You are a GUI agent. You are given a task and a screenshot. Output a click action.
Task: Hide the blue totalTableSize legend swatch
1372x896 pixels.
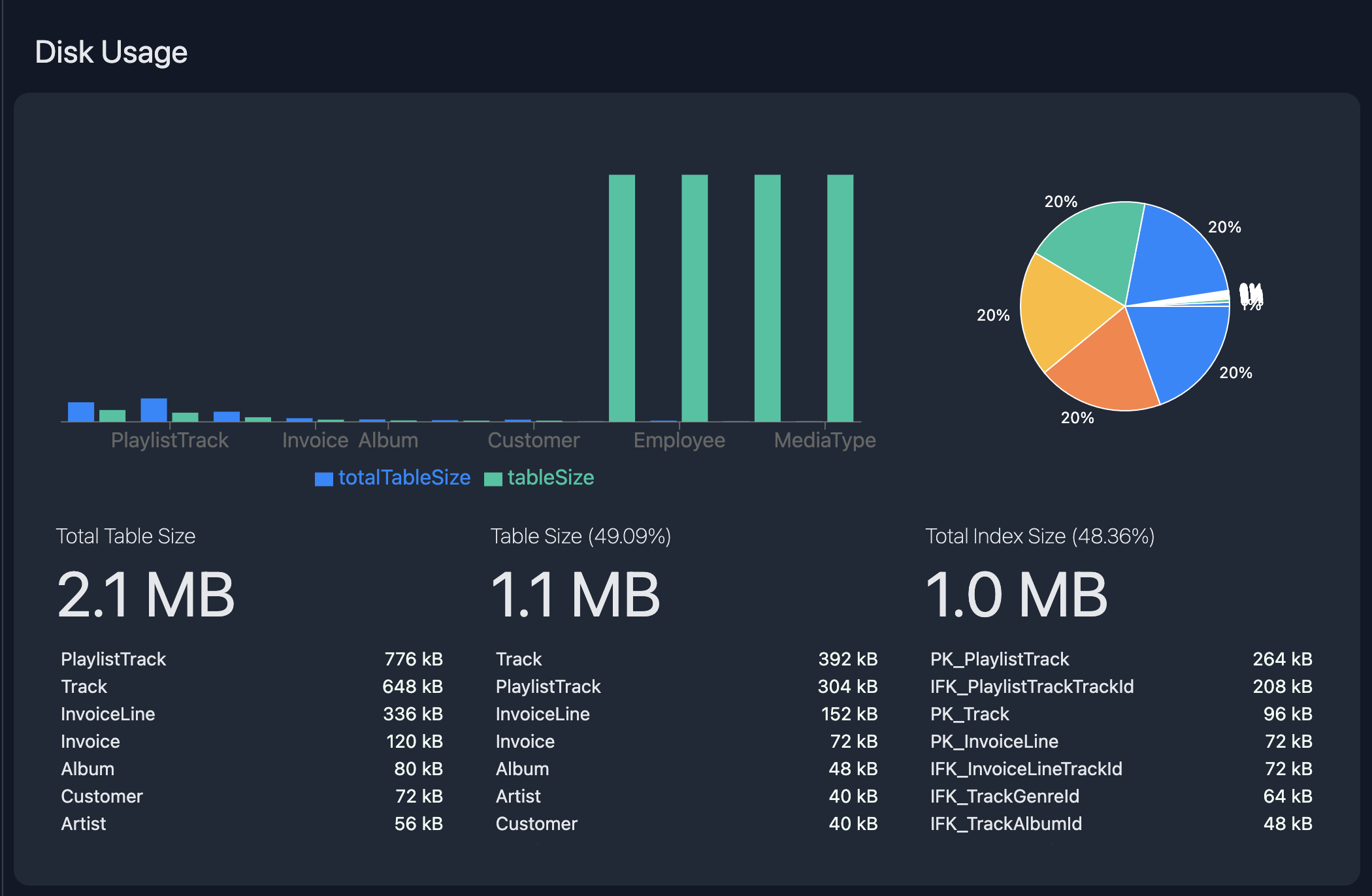pyautogui.click(x=325, y=477)
